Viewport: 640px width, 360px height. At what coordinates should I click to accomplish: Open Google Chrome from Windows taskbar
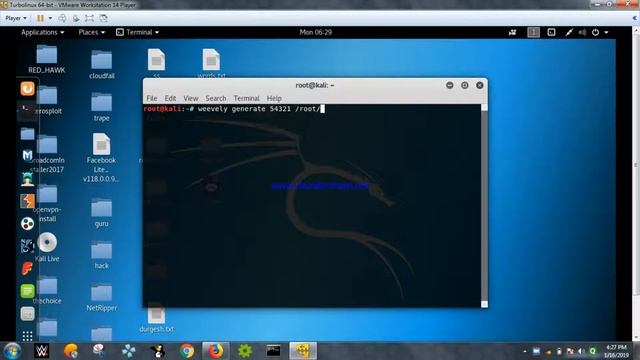point(187,351)
